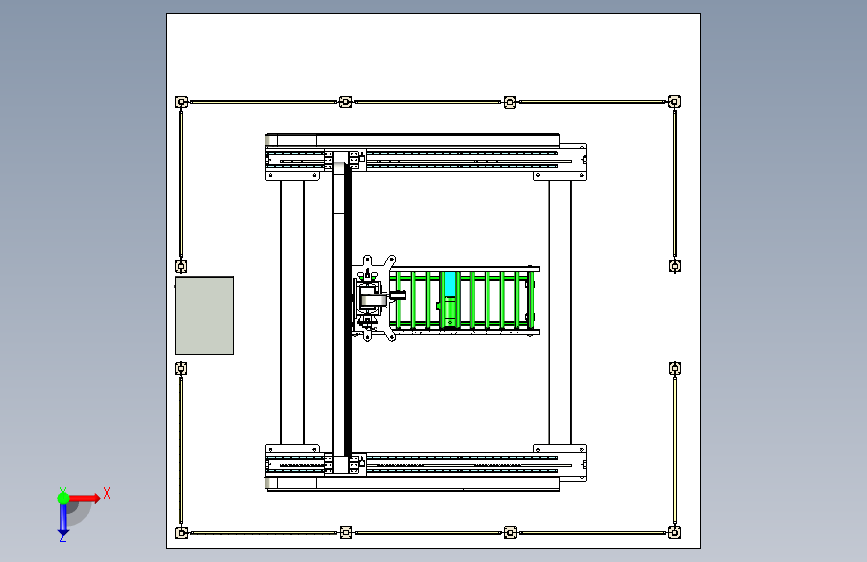Pick the green roller conveyor frame
This screenshot has width=867, height=562.
tap(464, 300)
